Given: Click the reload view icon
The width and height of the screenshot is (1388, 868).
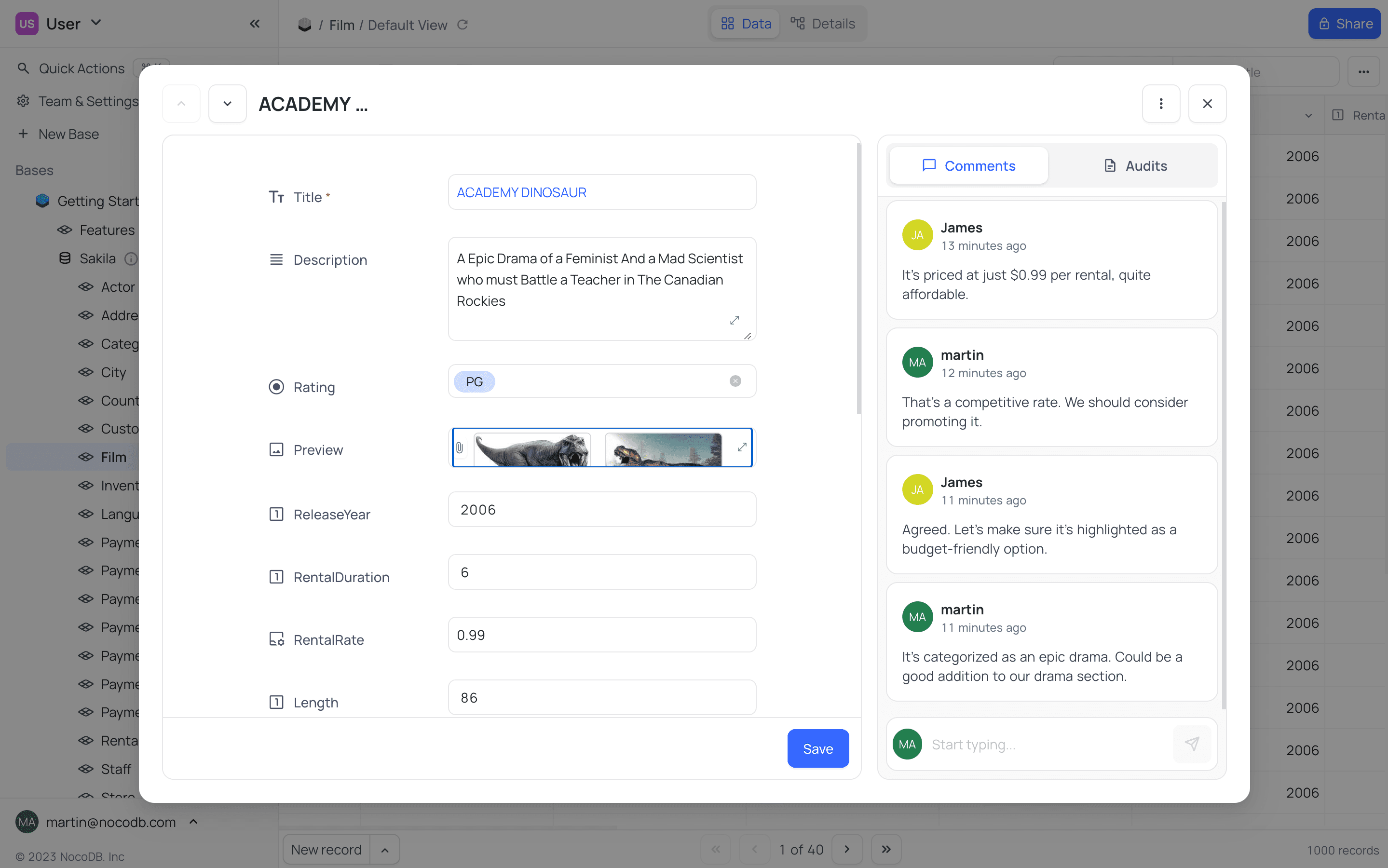Looking at the screenshot, I should click(x=463, y=25).
